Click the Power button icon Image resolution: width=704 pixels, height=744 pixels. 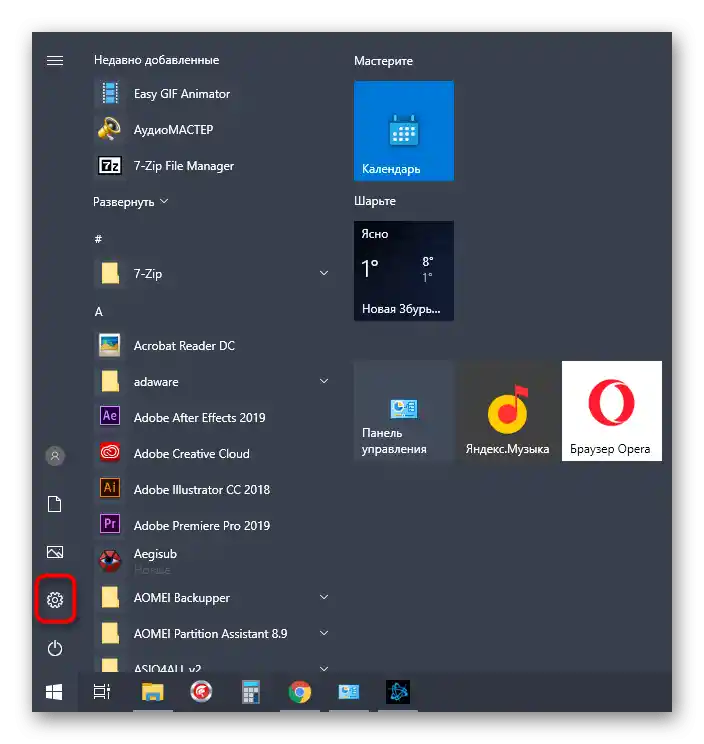(x=55, y=648)
